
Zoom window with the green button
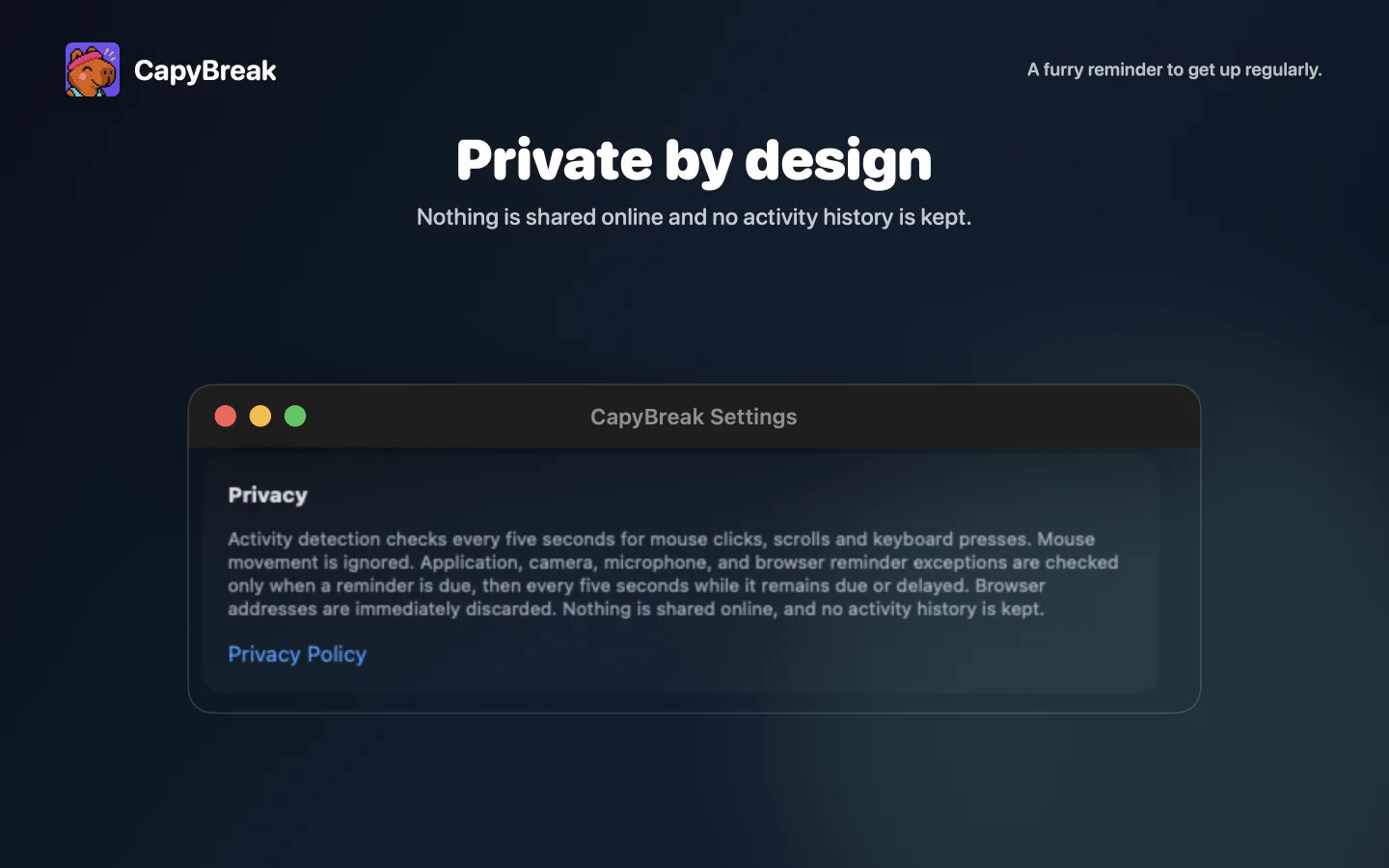[x=295, y=416]
